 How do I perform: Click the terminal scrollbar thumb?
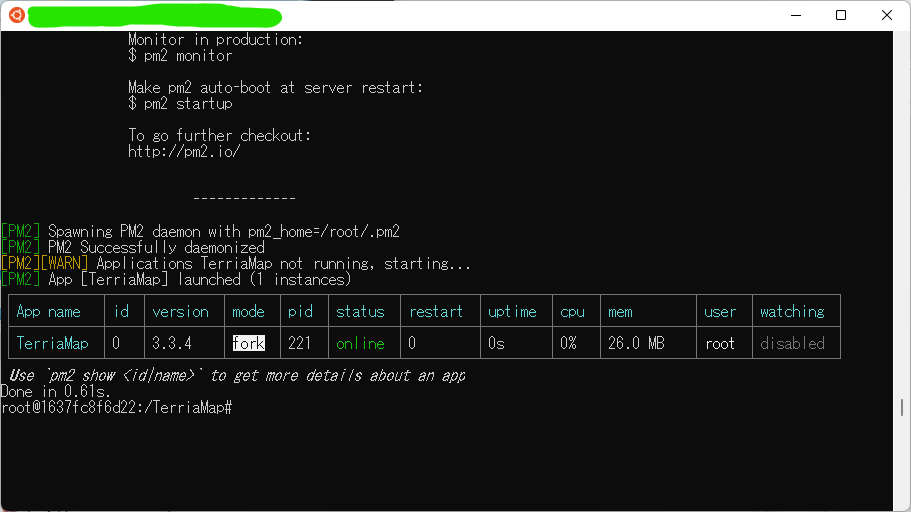click(902, 407)
